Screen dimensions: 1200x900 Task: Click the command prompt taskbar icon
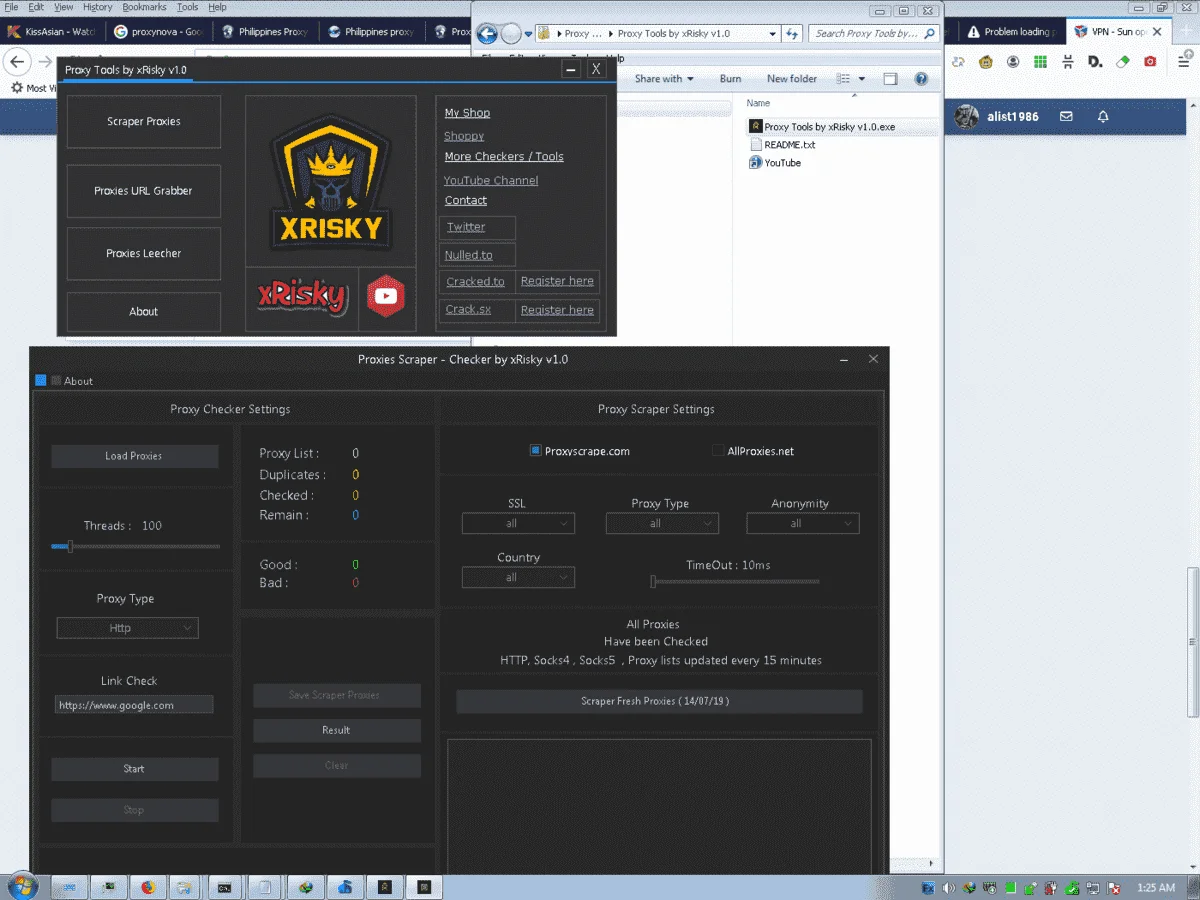(226, 887)
